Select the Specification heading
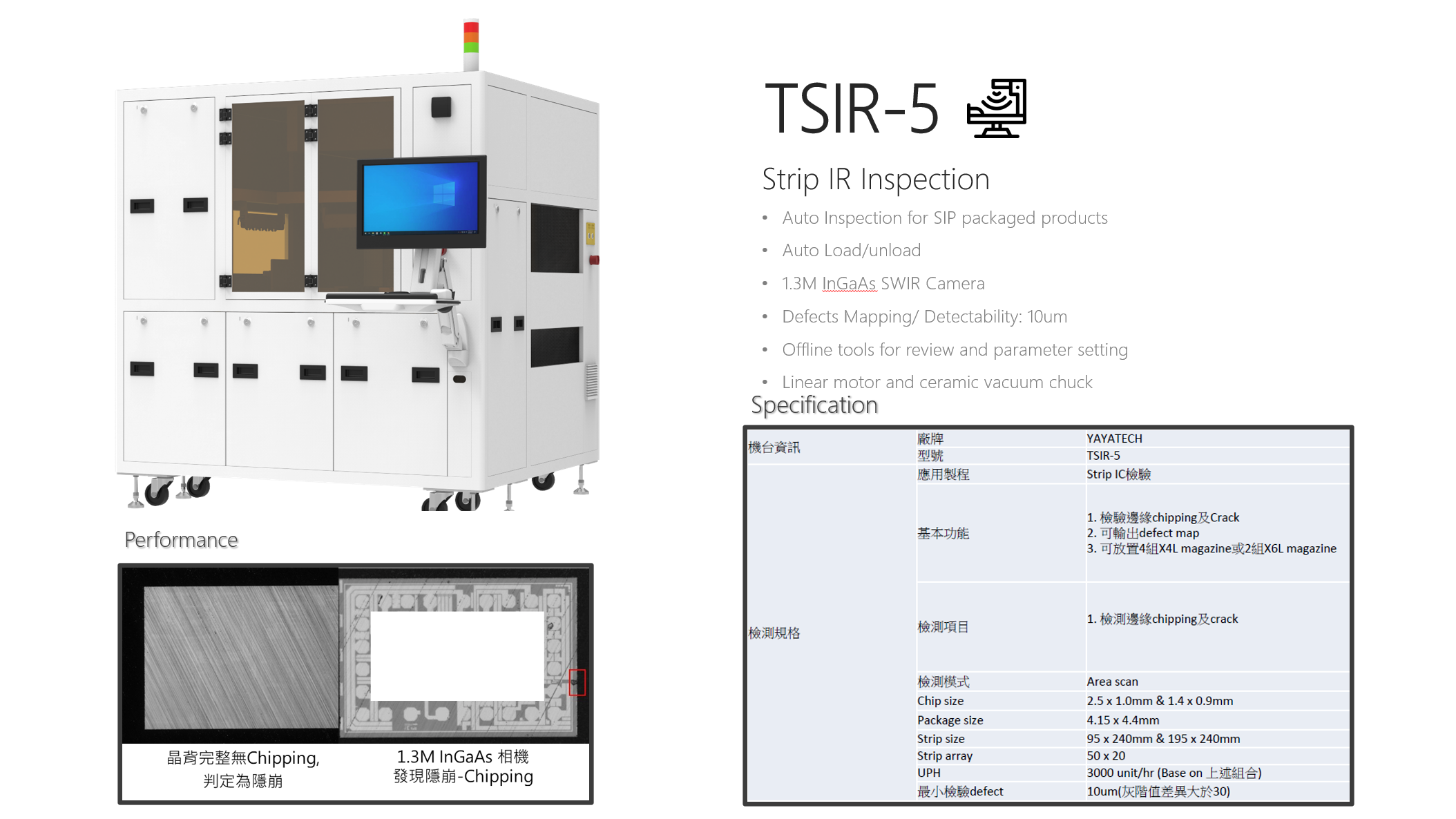 814,405
